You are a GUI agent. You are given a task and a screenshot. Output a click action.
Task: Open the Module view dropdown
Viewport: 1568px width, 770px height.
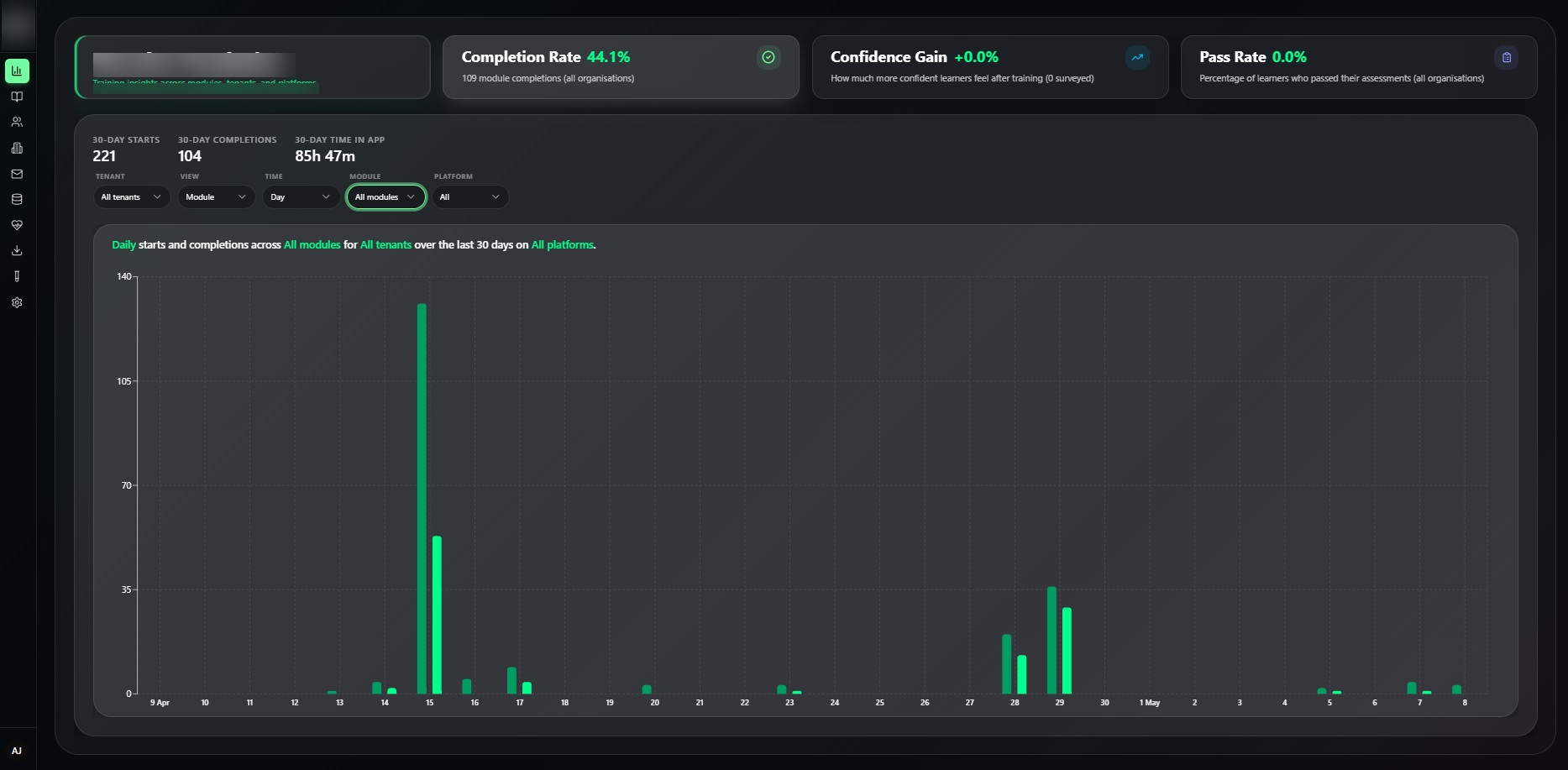pos(216,196)
